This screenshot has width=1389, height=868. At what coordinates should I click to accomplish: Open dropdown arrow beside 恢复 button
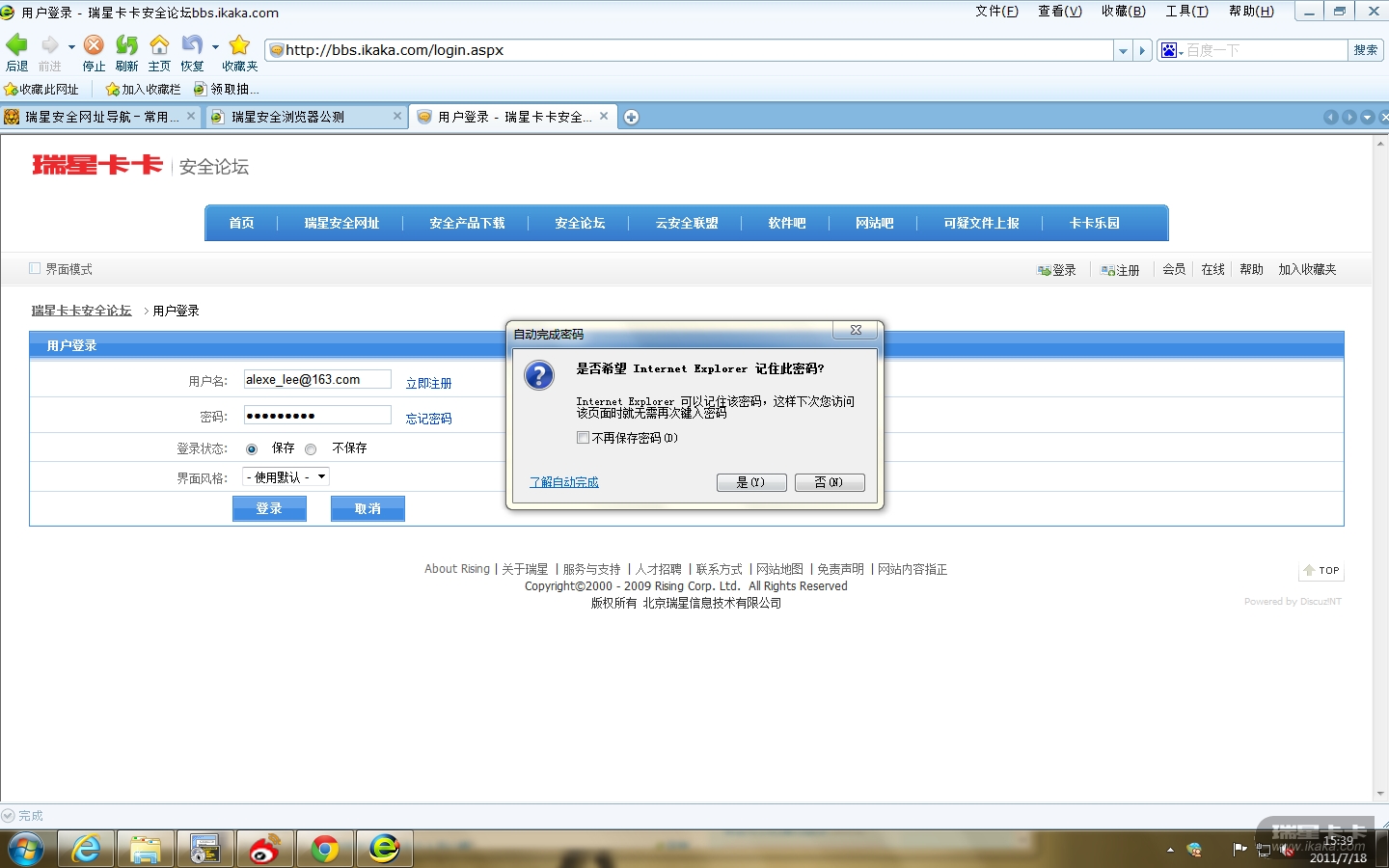(x=215, y=46)
